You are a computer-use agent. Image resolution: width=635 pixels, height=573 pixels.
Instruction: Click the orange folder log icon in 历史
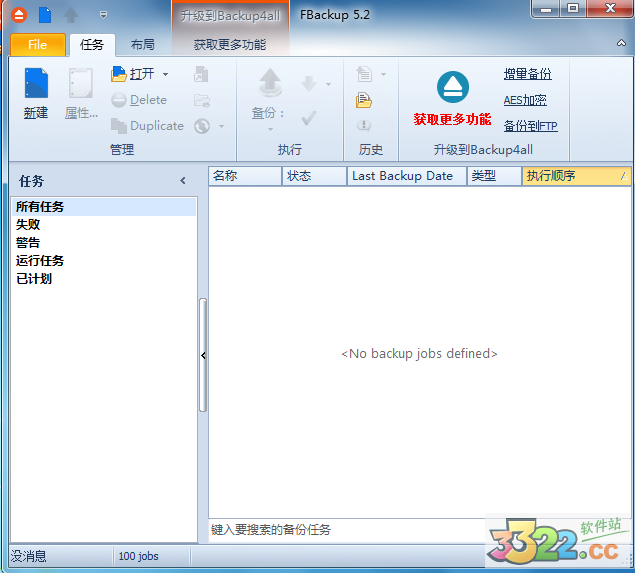coord(364,100)
